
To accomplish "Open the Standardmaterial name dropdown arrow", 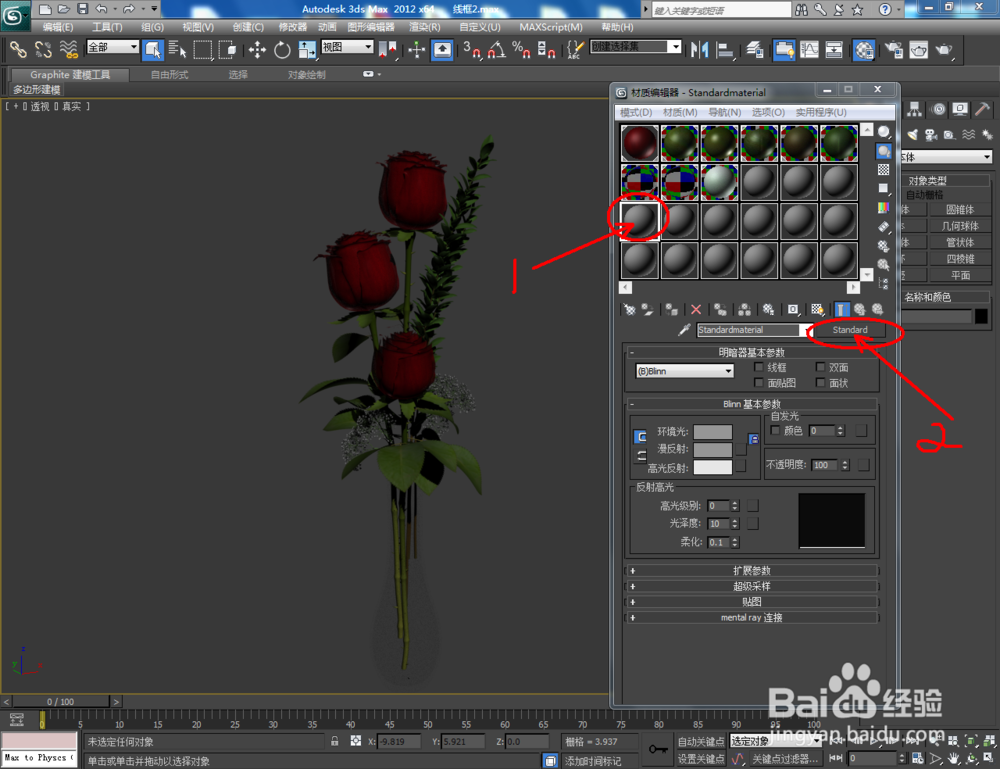I will pos(808,330).
